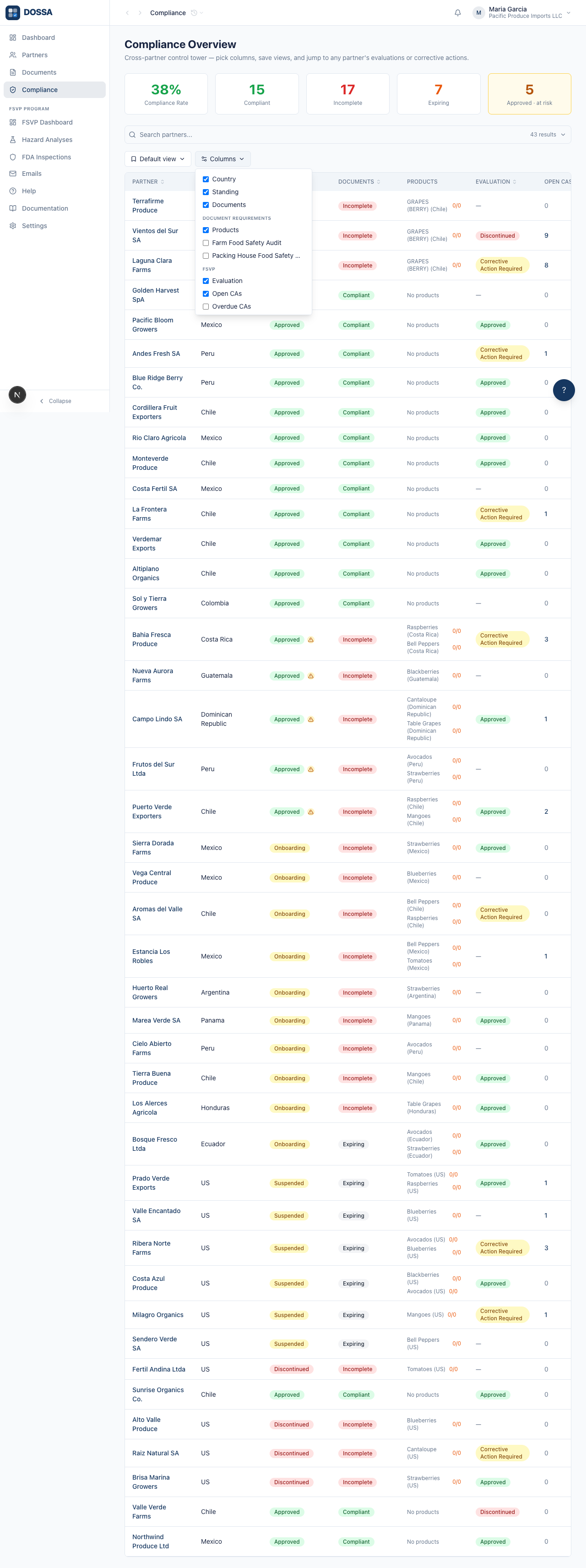Open Dashboard from sidebar icon
The image size is (586, 1568).
(13, 38)
